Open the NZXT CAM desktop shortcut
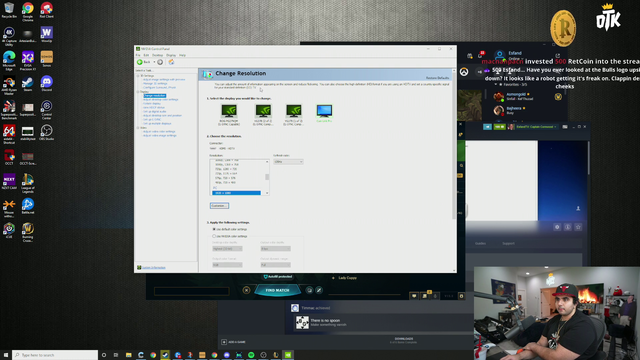The image size is (640, 360). 9,181
